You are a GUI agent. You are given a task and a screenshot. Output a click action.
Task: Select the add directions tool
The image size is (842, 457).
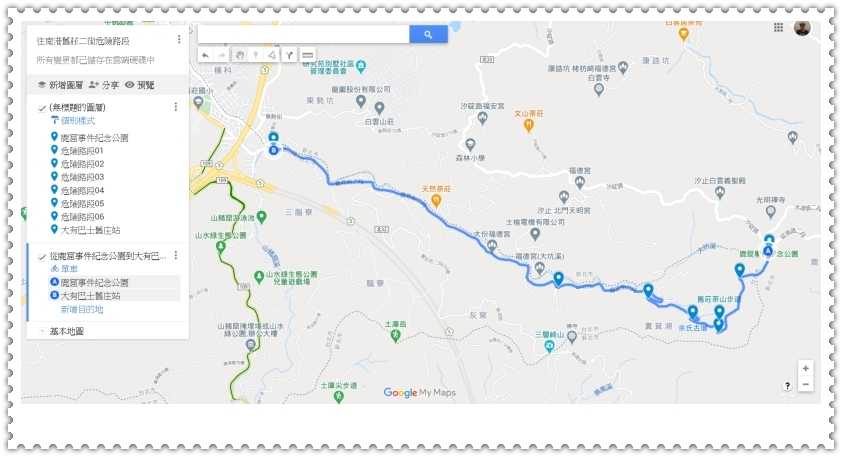click(x=289, y=55)
